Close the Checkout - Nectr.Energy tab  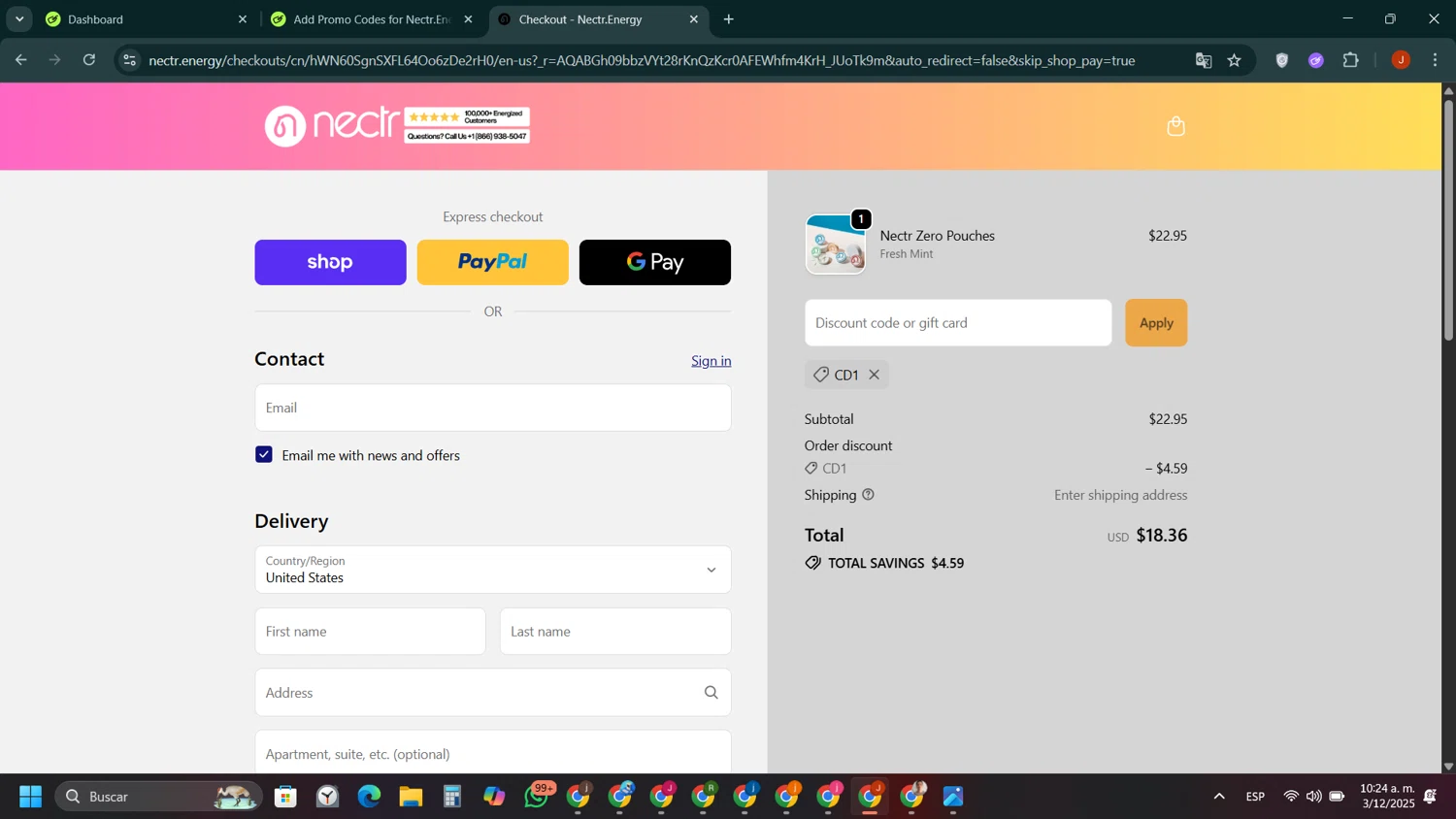pos(693,19)
